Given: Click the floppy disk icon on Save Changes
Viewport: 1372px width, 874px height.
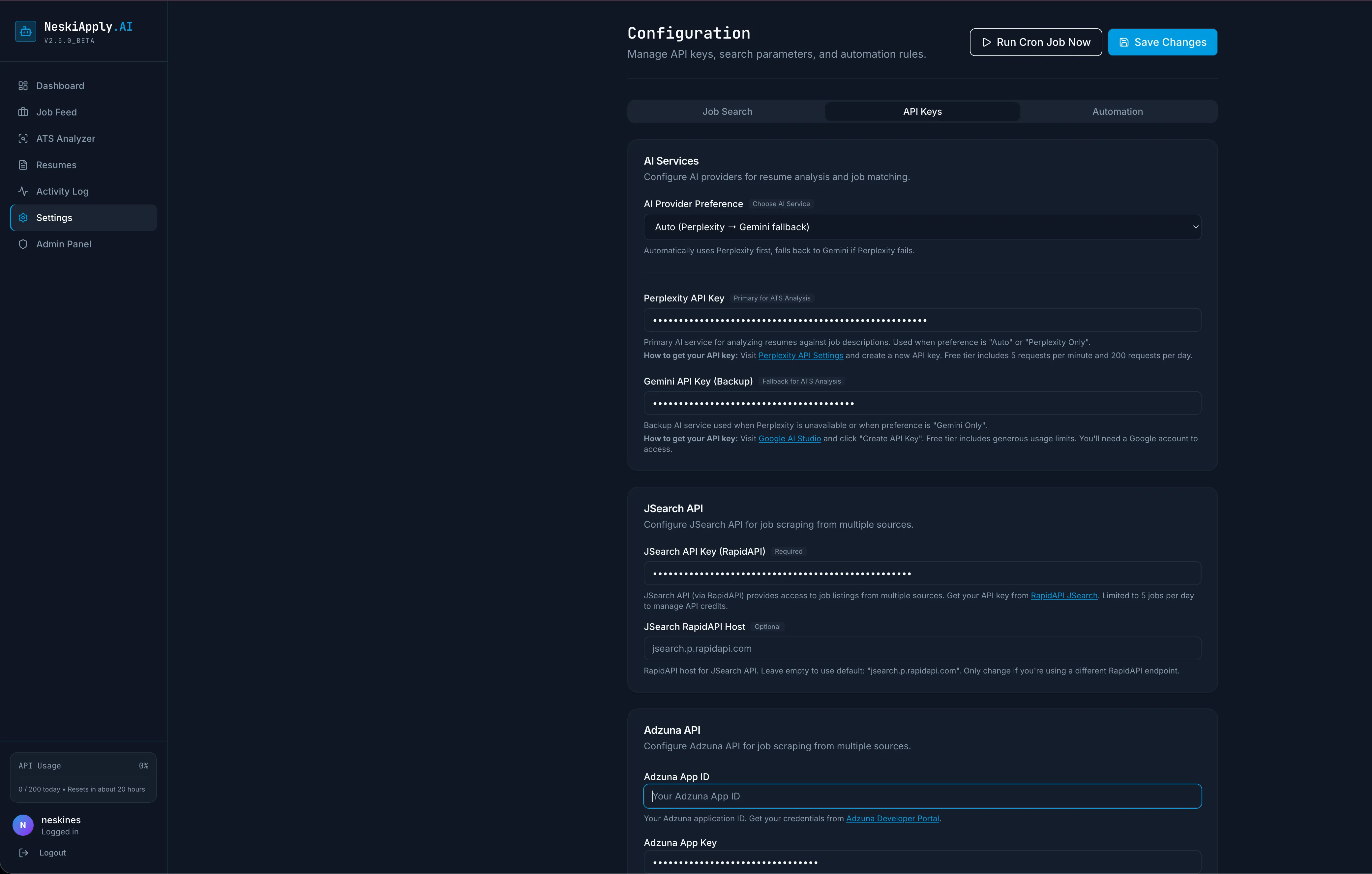Looking at the screenshot, I should pos(1124,42).
